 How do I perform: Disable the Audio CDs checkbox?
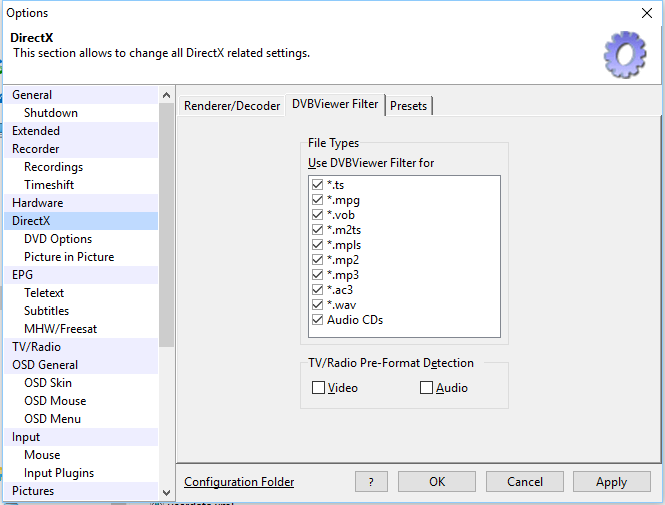click(x=318, y=320)
